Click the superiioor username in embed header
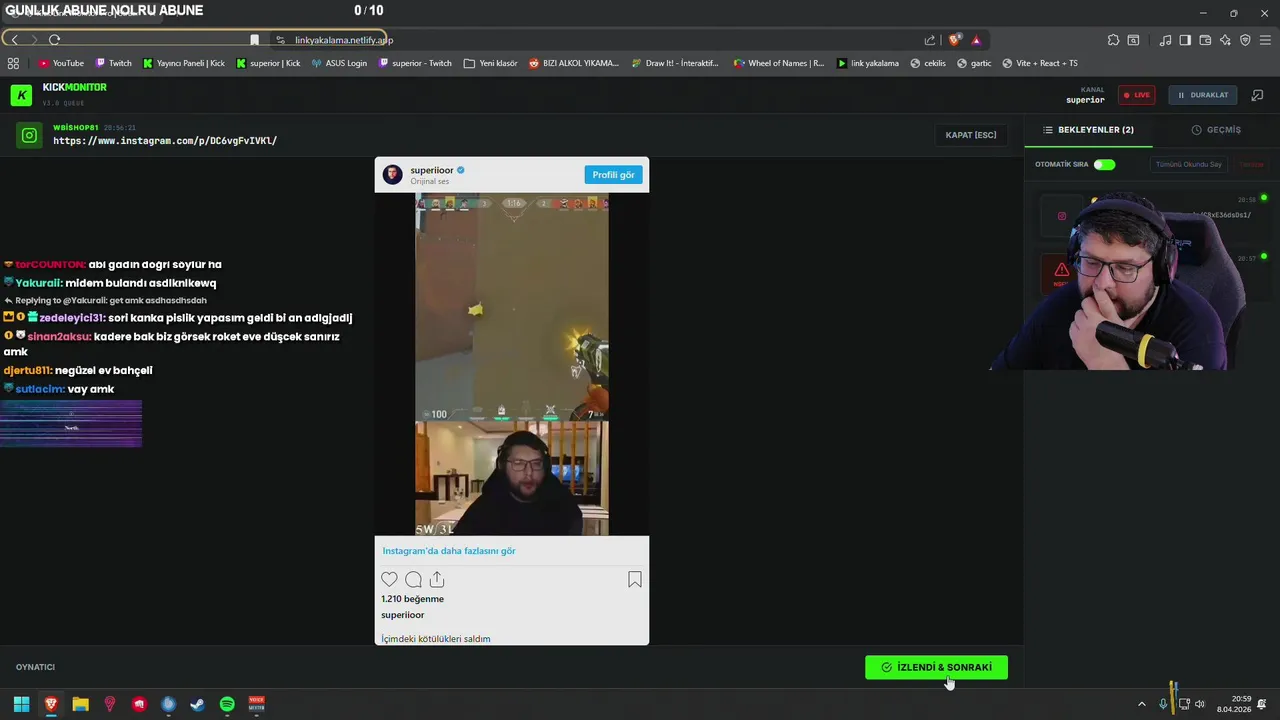The height and width of the screenshot is (720, 1280). pyautogui.click(x=432, y=170)
